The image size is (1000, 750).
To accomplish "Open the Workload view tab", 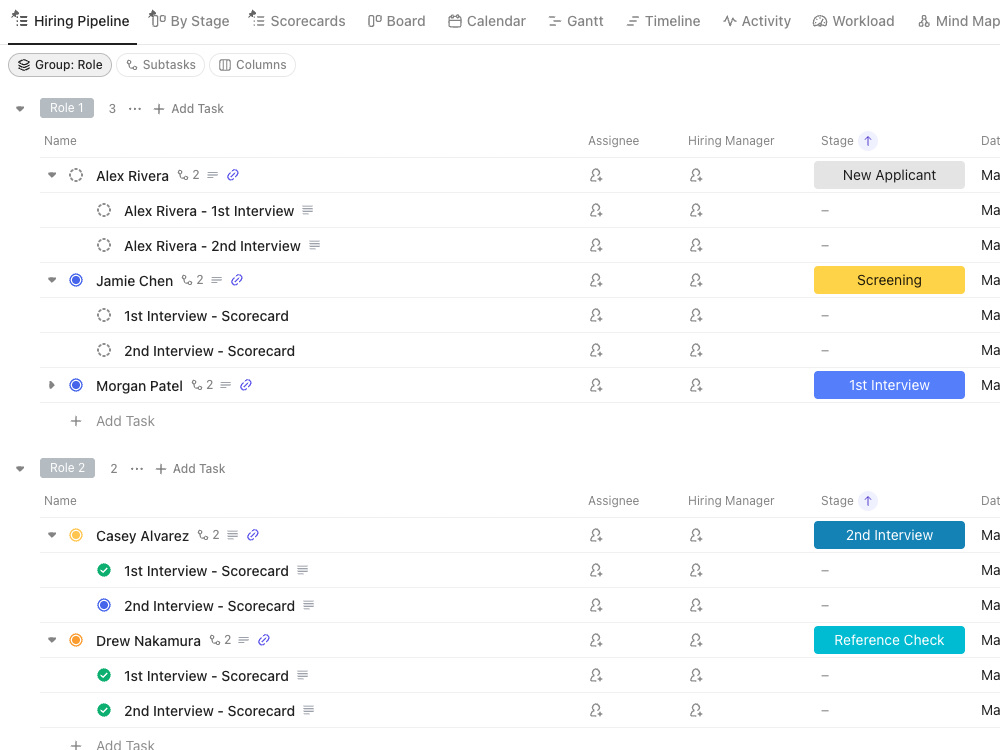I will pos(853,21).
